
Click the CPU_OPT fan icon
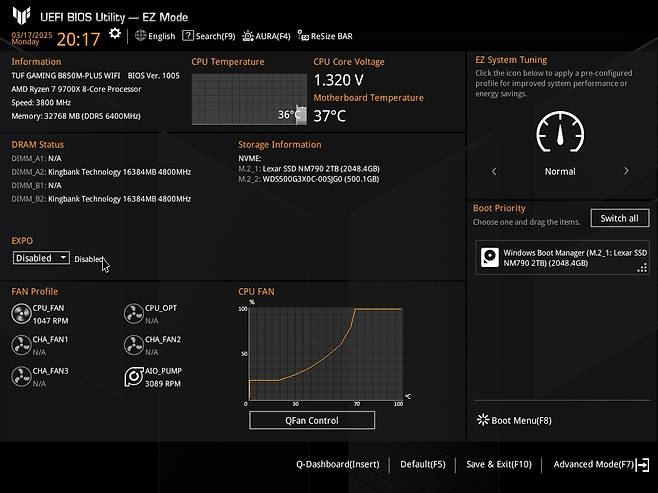pyautogui.click(x=134, y=315)
